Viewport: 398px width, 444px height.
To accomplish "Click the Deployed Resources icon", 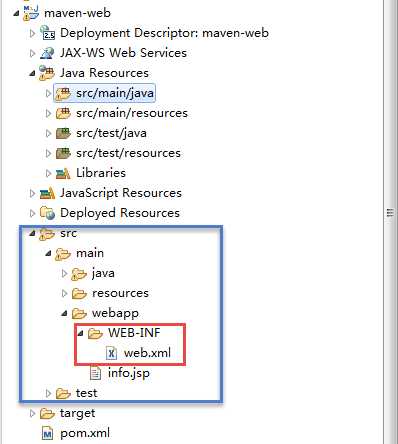I will coord(47,213).
